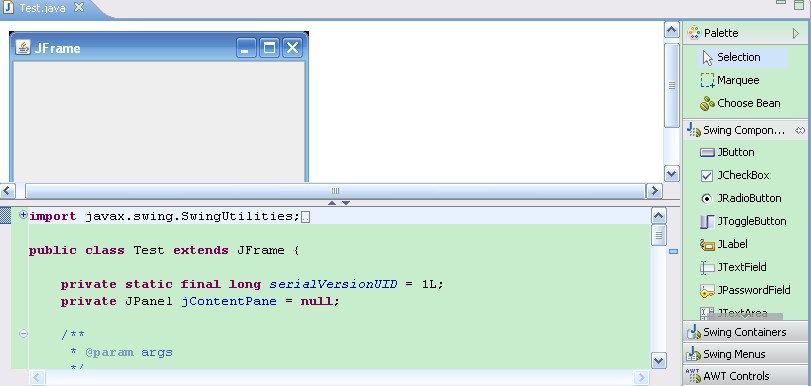Expand the folded import statements
The image size is (811, 386).
[23, 215]
